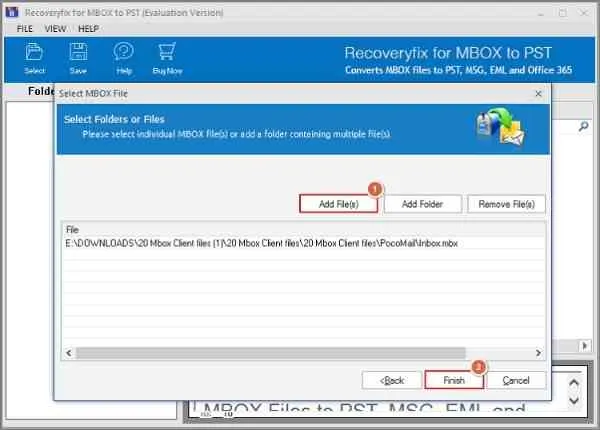Viewport: 600px width, 430px height.
Task: Close the Select MBOX File dialog
Action: pos(538,93)
